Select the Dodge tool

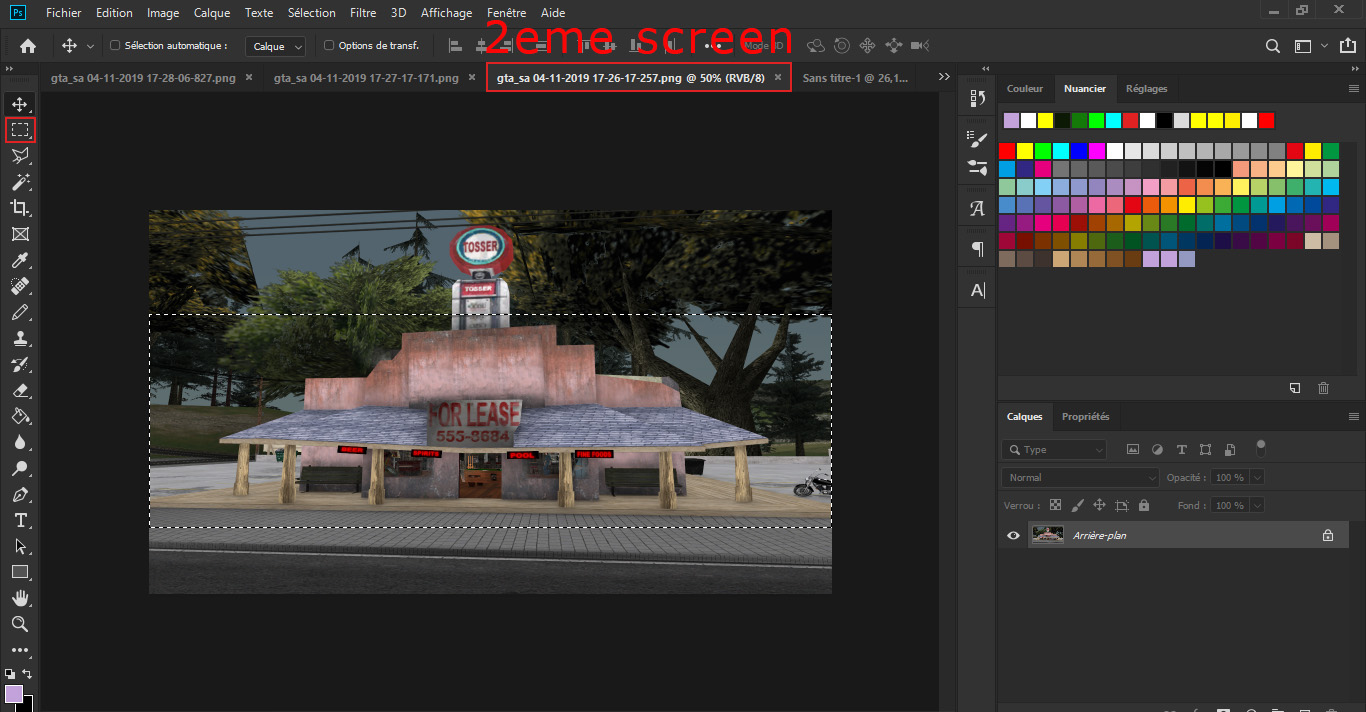click(x=20, y=468)
